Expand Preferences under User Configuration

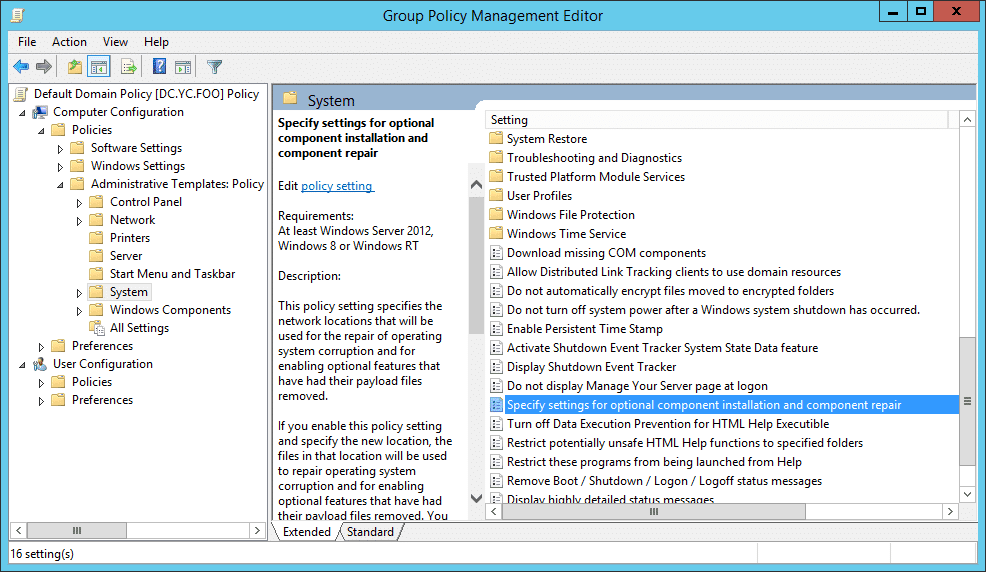tap(41, 400)
